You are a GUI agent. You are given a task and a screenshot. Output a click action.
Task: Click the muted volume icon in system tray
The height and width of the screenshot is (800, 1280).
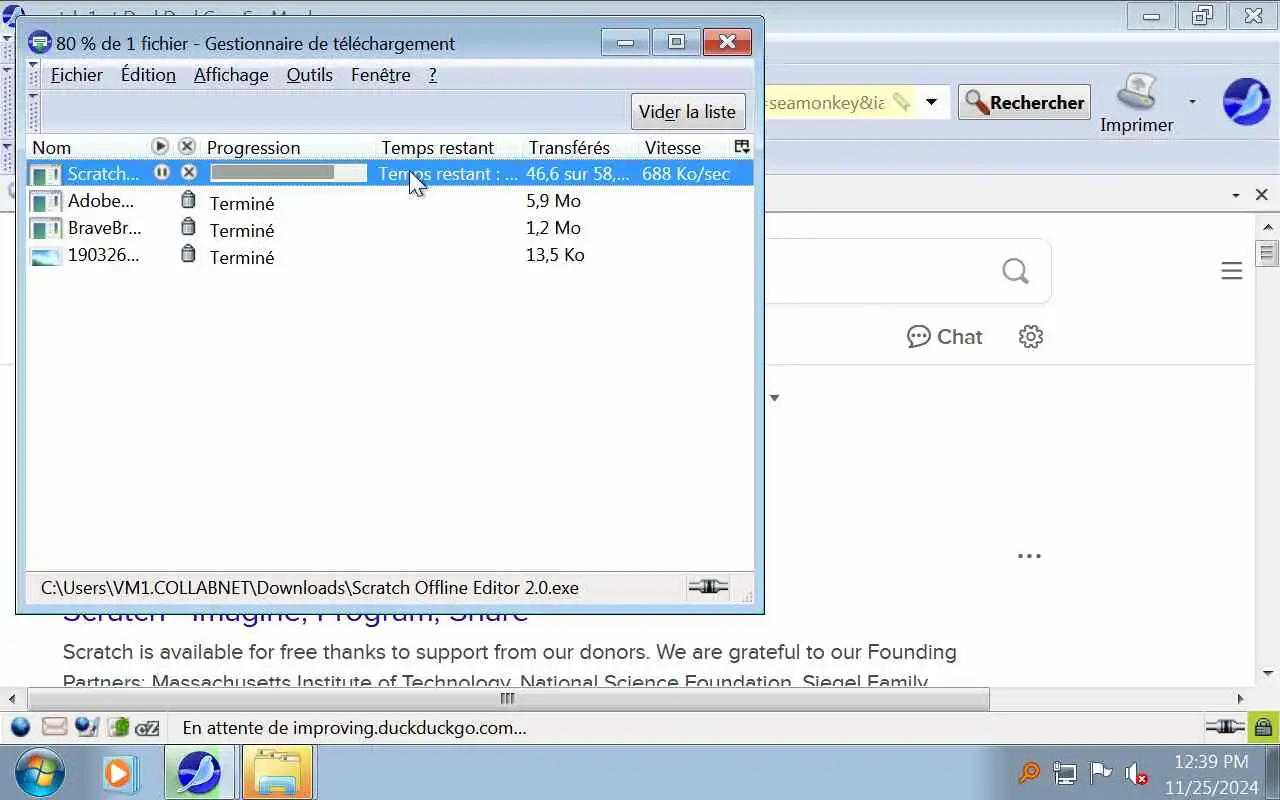click(x=1135, y=773)
